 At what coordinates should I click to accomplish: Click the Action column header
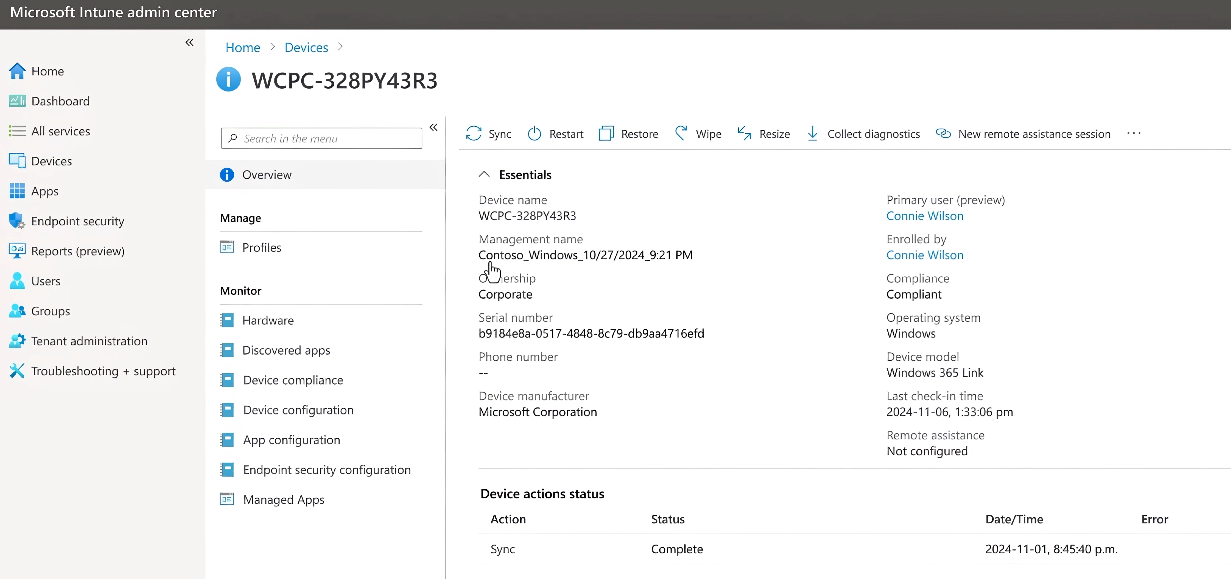coord(508,519)
